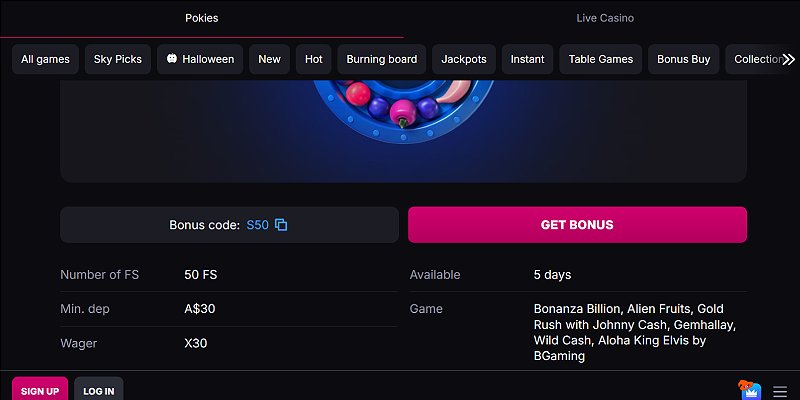
Task: Copy the S50 bonus code
Action: tap(281, 225)
